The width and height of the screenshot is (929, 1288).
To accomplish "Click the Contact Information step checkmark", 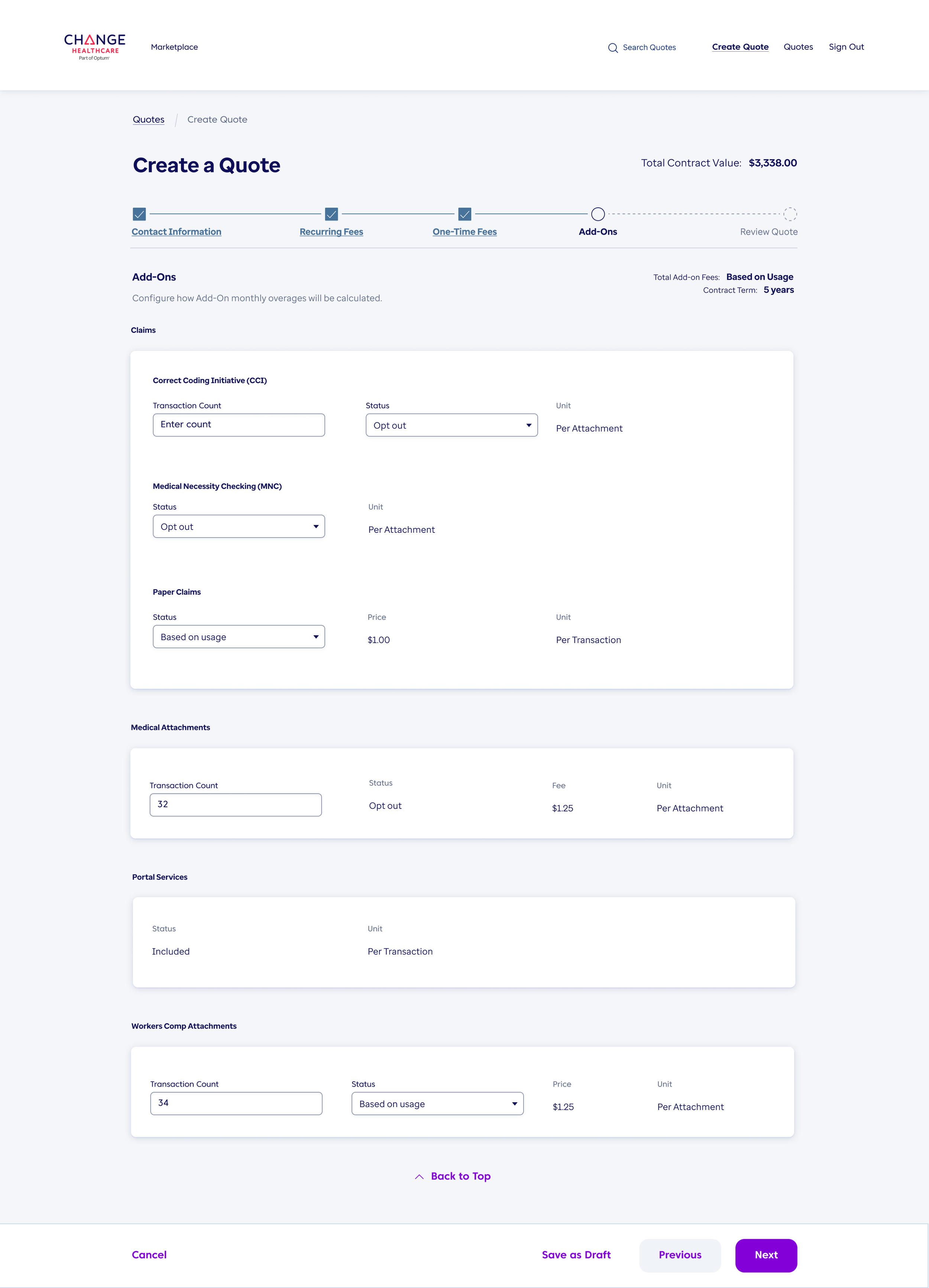I will click(139, 214).
